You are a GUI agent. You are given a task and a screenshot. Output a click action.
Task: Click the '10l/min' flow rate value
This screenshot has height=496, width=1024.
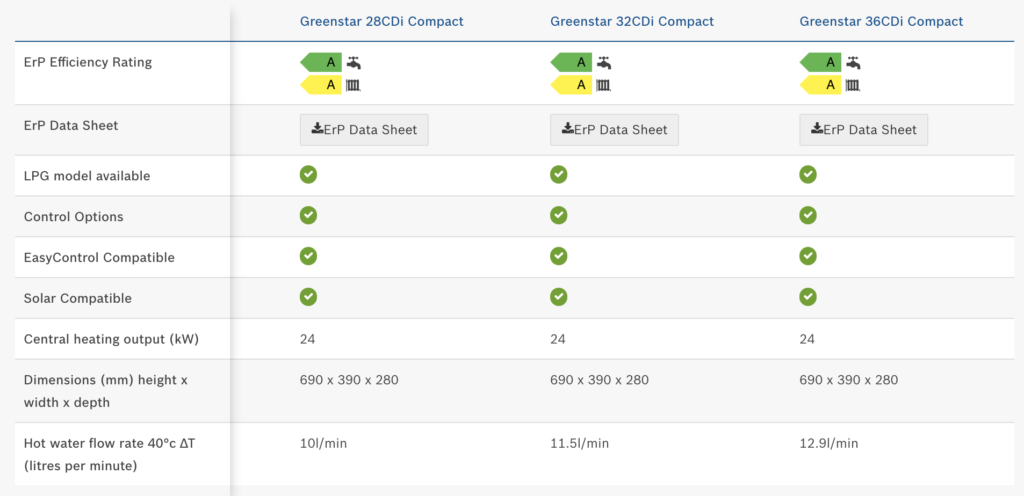[x=323, y=444]
